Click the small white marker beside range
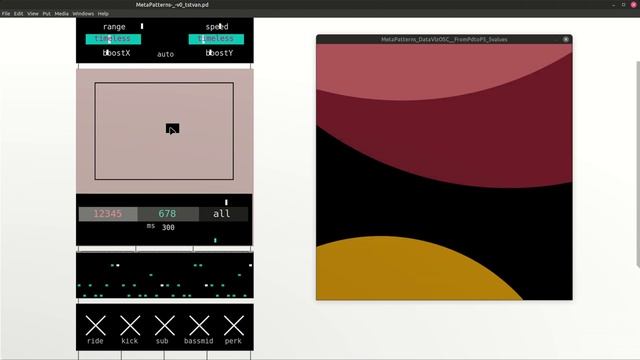 pos(142,26)
